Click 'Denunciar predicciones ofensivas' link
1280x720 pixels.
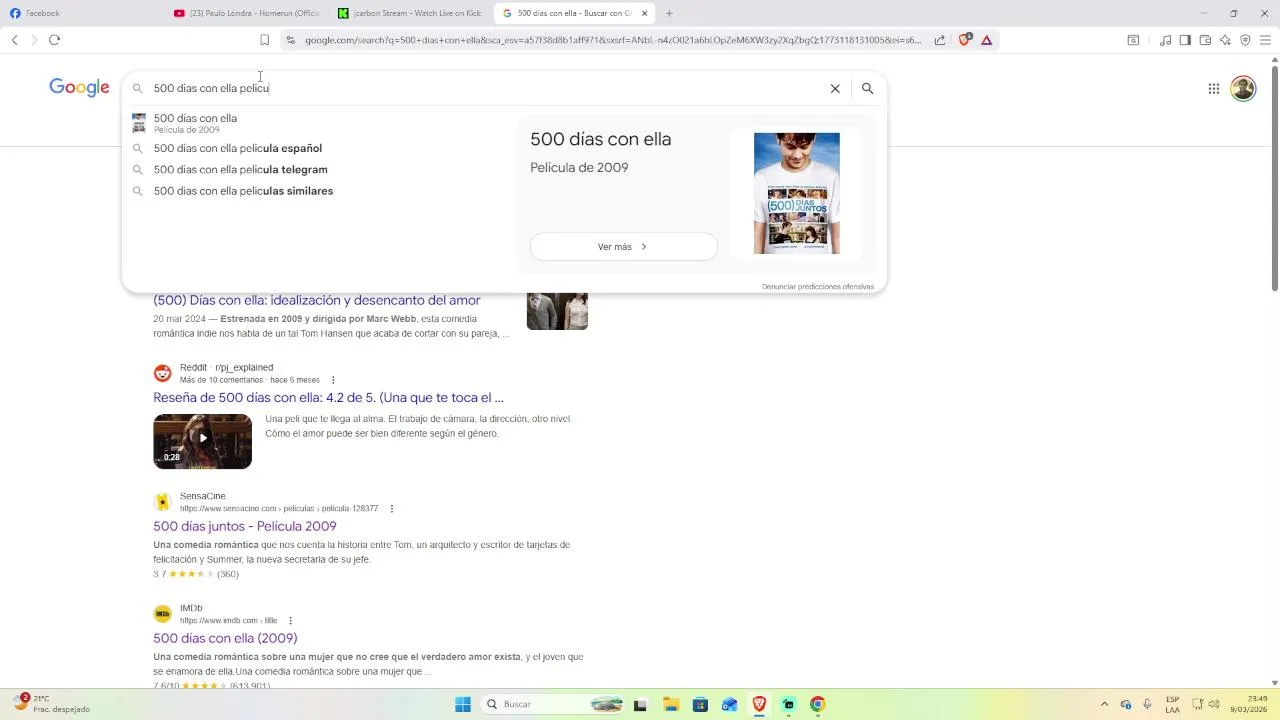pyautogui.click(x=817, y=287)
